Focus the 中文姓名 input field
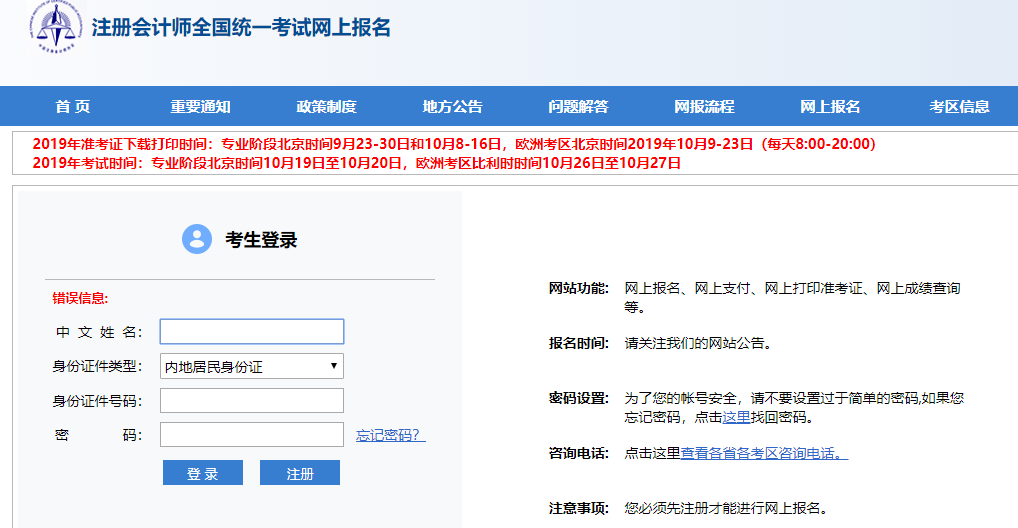This screenshot has height=528, width=1018. [252, 332]
